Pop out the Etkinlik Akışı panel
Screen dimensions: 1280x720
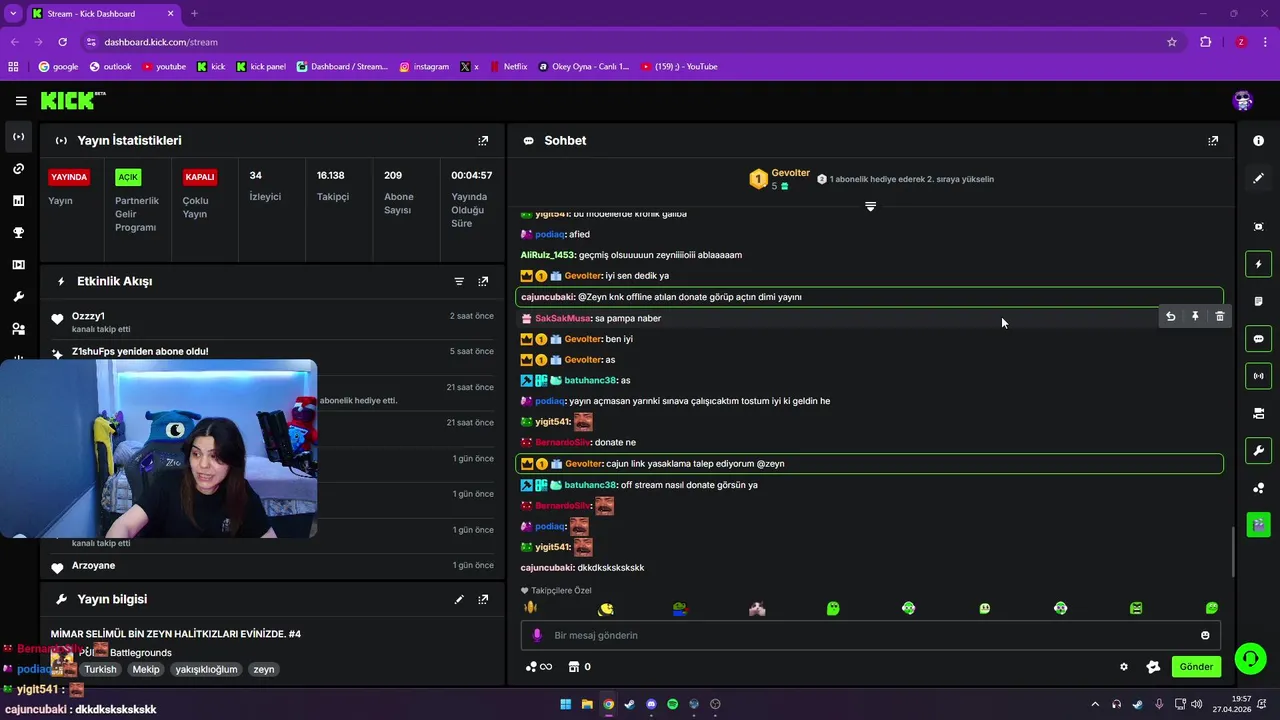click(x=483, y=282)
